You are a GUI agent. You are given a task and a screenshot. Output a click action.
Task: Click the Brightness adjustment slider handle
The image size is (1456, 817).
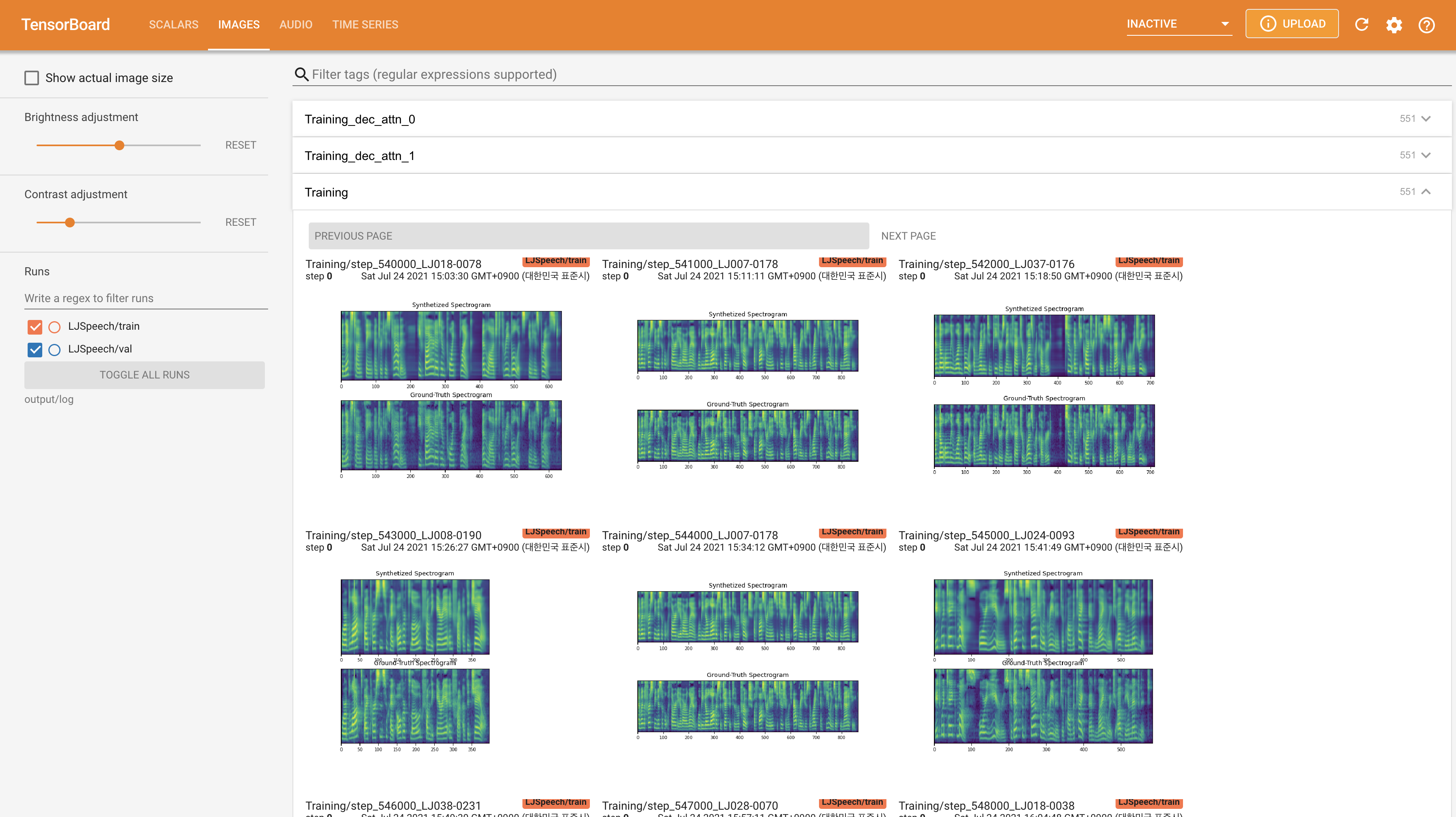[119, 146]
